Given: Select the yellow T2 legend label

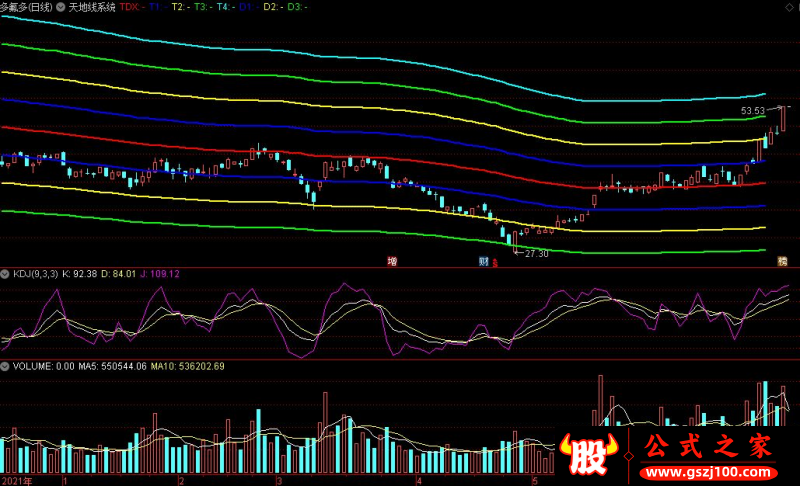Looking at the screenshot, I should point(181,7).
